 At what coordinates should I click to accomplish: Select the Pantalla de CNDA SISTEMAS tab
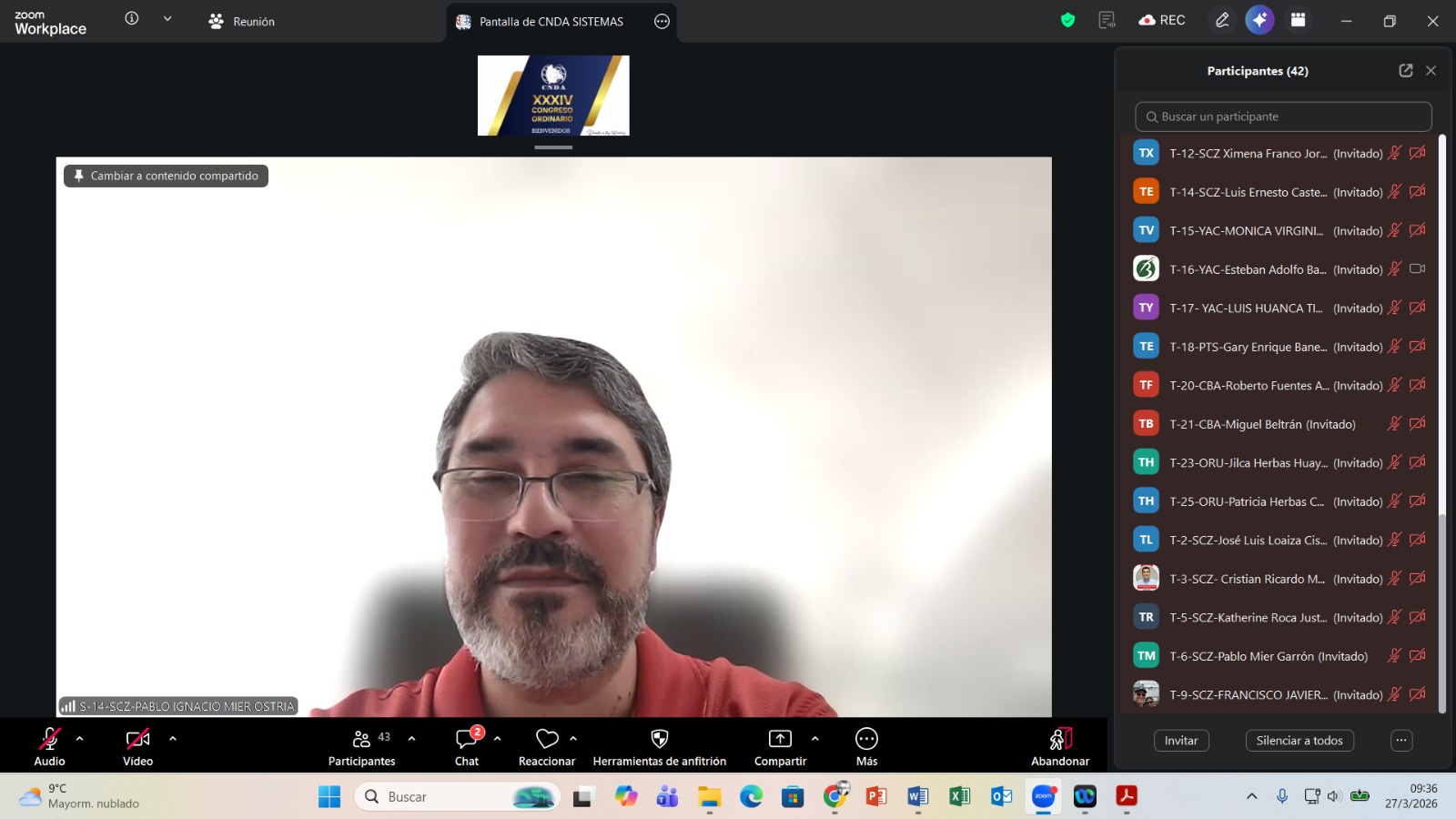pos(551,22)
